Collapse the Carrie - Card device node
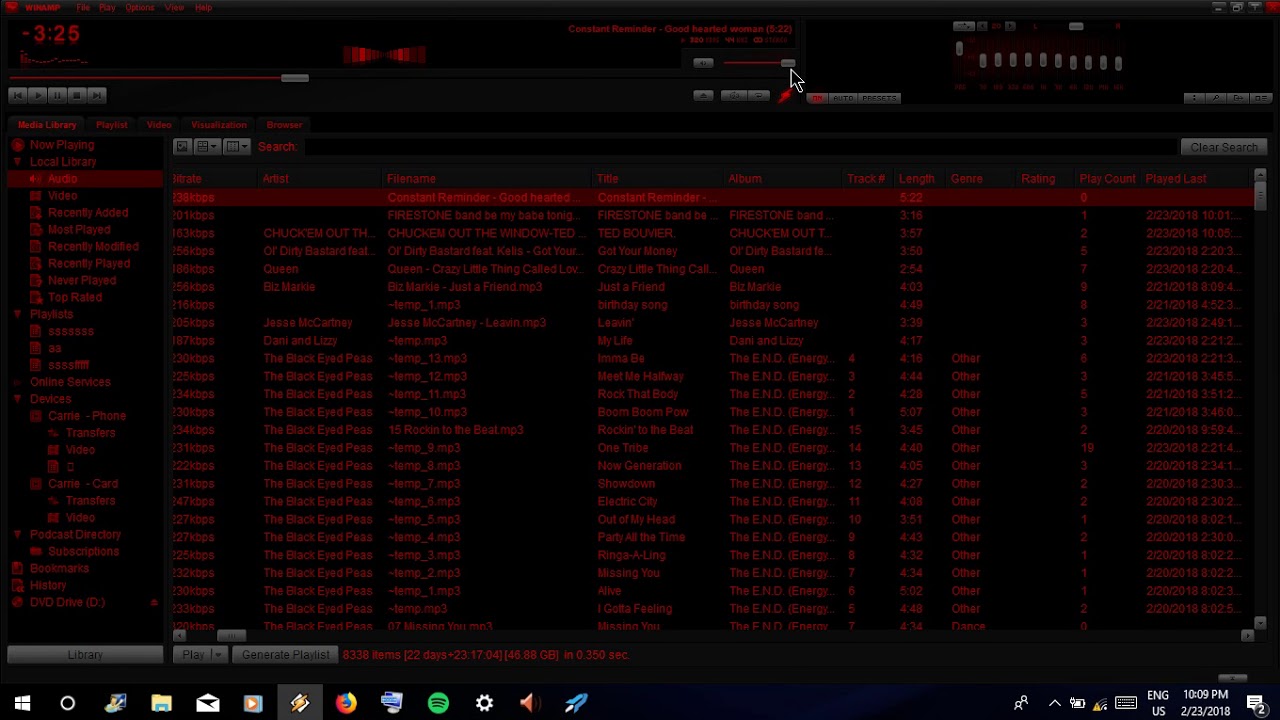 (36, 485)
